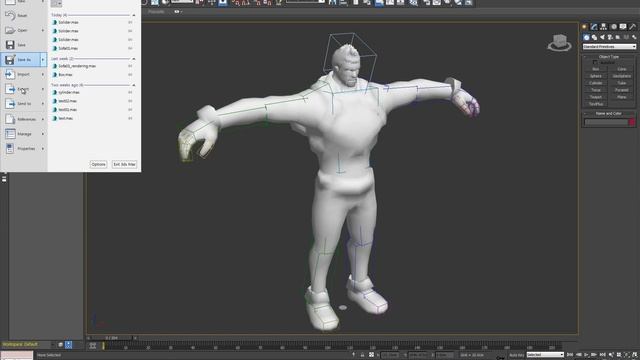Select the Space Warps category icon
640x360 pixels.
pyautogui.click(x=626, y=37)
